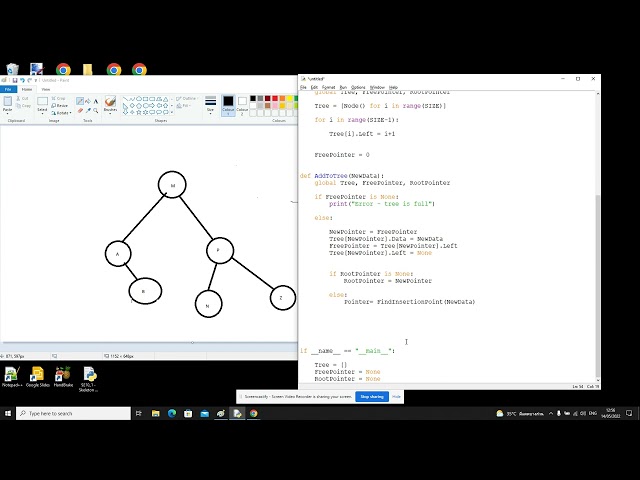Image resolution: width=640 pixels, height=480 pixels.
Task: Select the Eraser tool in Paint
Action: click(x=80, y=110)
